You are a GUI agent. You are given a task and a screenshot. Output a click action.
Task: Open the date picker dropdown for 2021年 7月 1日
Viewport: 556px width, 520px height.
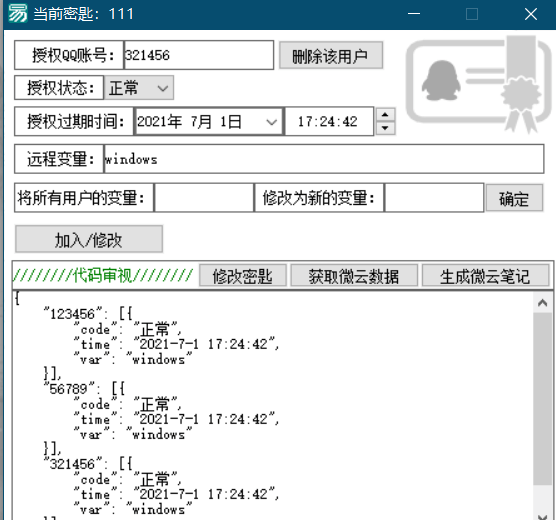point(272,122)
